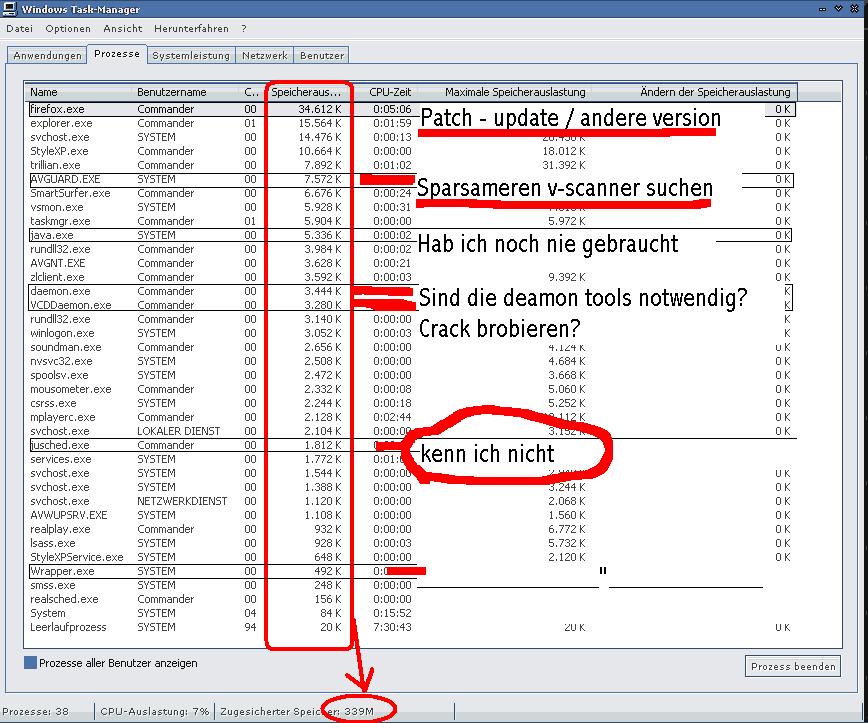The height and width of the screenshot is (723, 868).
Task: Open the Optionen menu
Action: pos(68,28)
